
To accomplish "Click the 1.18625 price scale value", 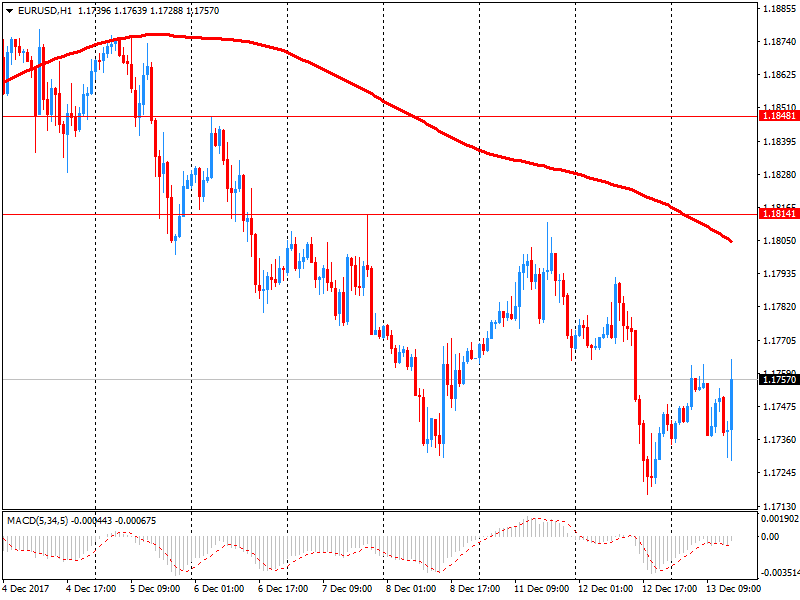I will (x=779, y=75).
